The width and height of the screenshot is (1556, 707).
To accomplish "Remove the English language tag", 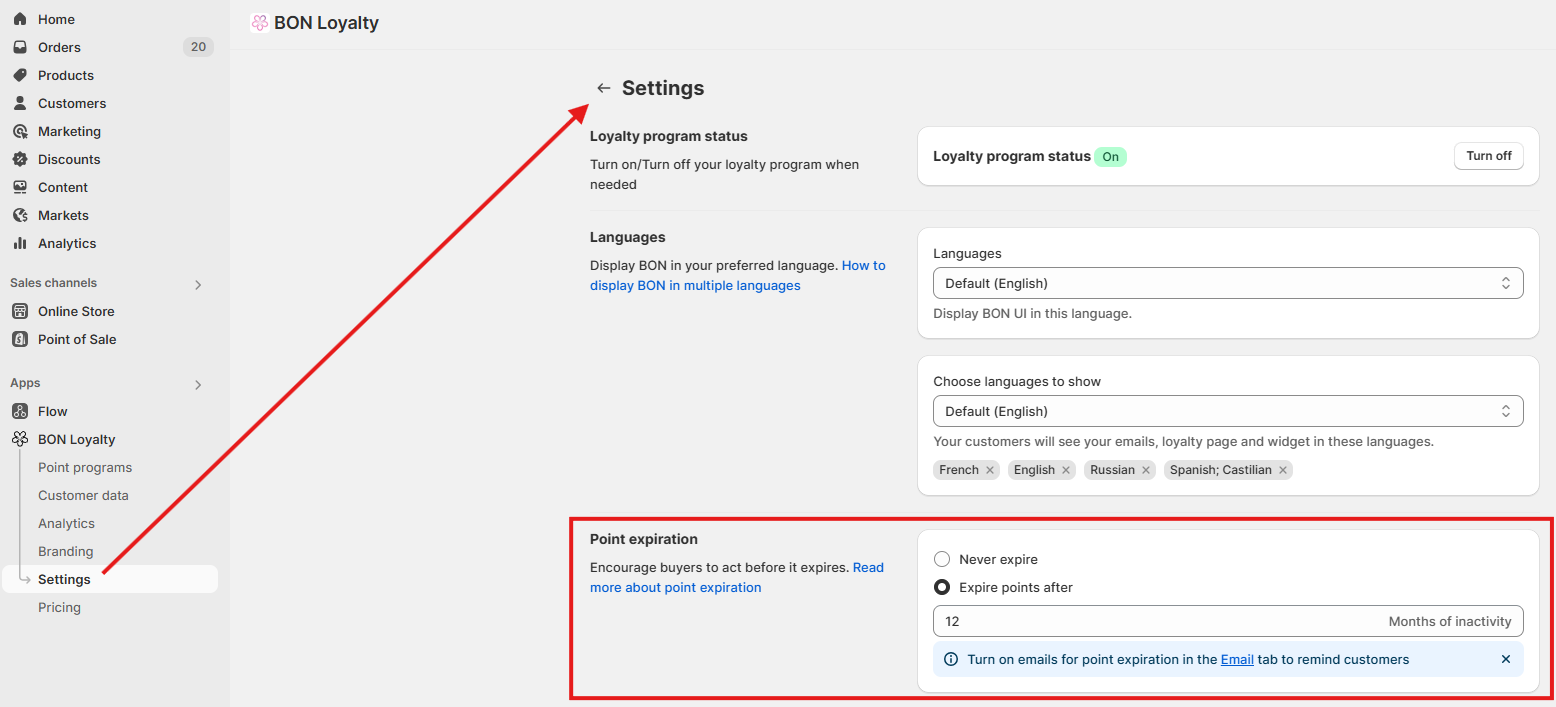I will (x=1066, y=470).
